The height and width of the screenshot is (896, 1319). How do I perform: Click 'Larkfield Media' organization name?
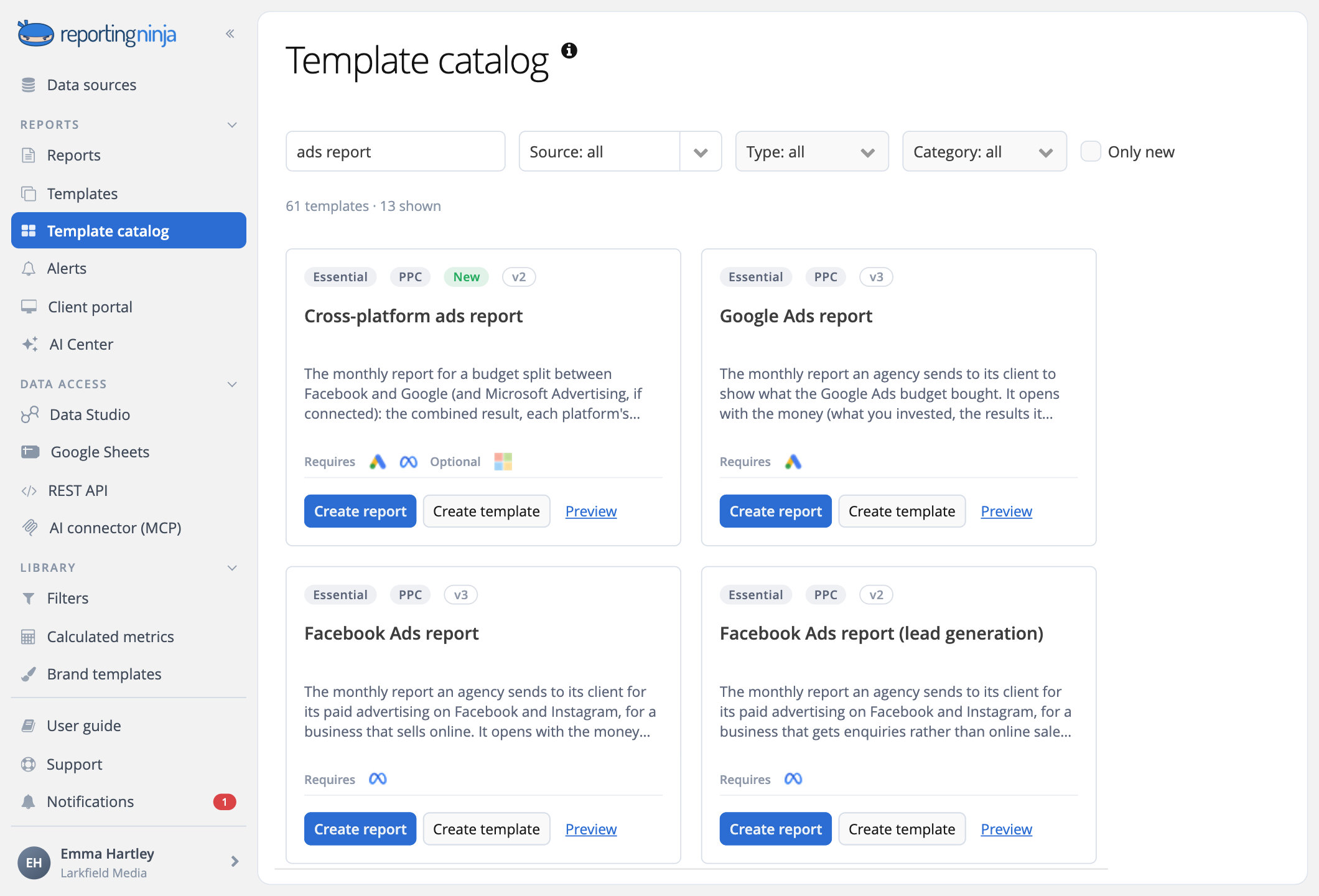(x=104, y=872)
